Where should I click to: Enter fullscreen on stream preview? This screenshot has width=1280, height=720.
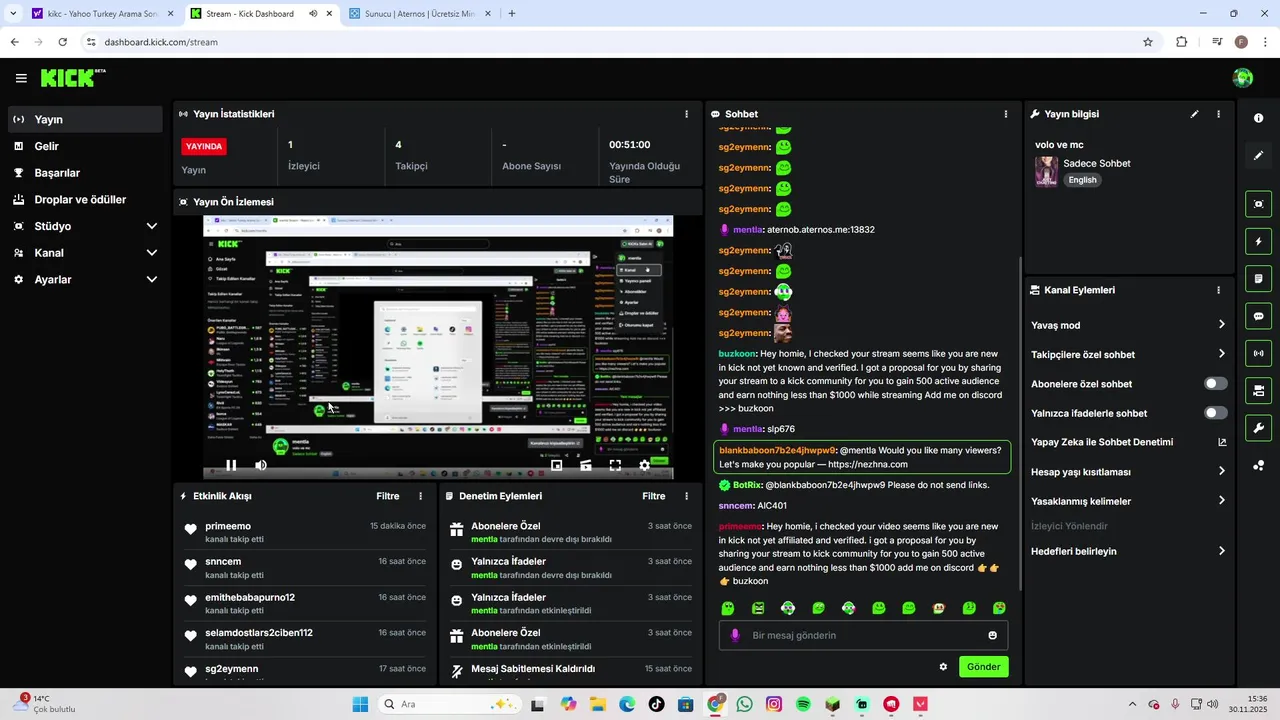[x=615, y=465]
